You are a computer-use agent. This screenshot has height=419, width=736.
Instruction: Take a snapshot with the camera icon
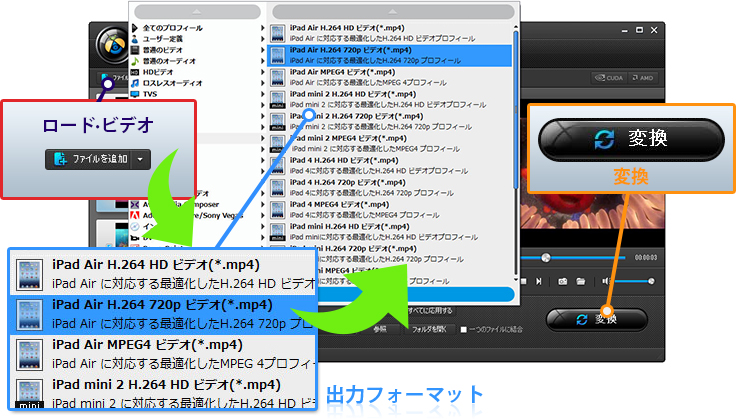562,281
